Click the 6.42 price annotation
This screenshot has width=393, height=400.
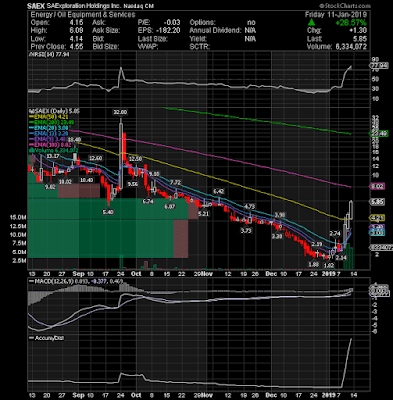click(219, 191)
